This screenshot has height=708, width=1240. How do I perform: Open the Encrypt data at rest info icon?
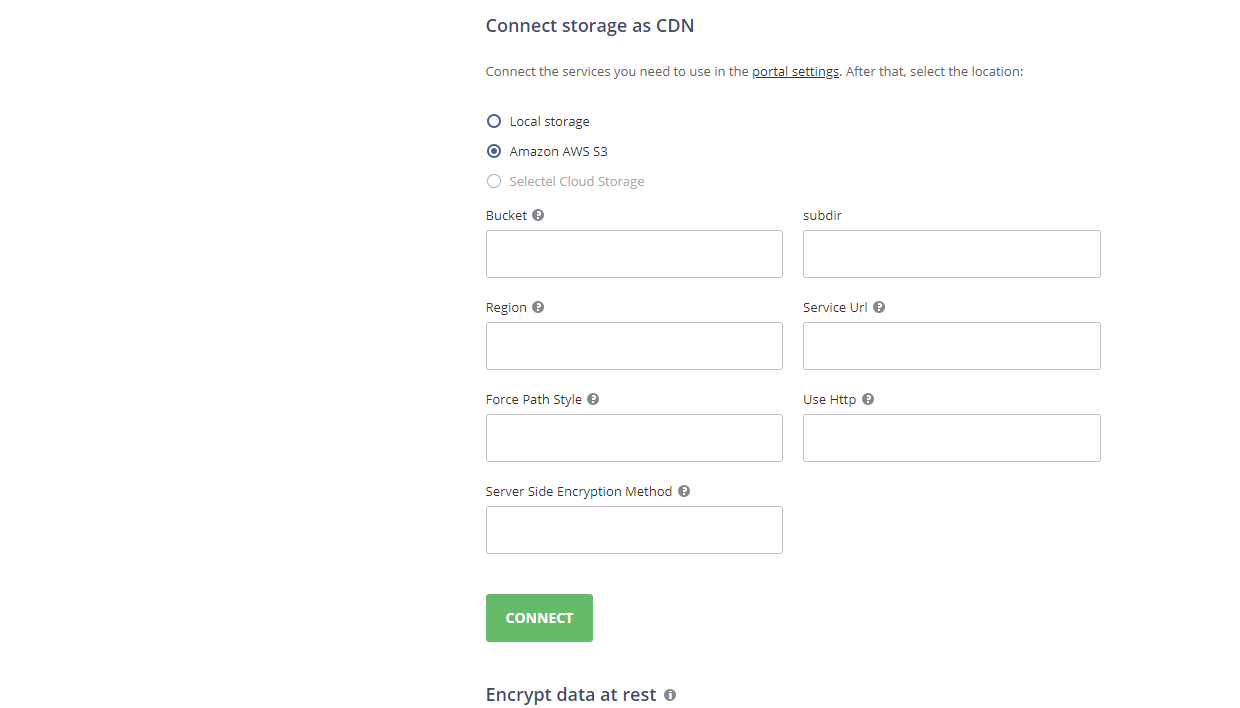click(x=669, y=694)
